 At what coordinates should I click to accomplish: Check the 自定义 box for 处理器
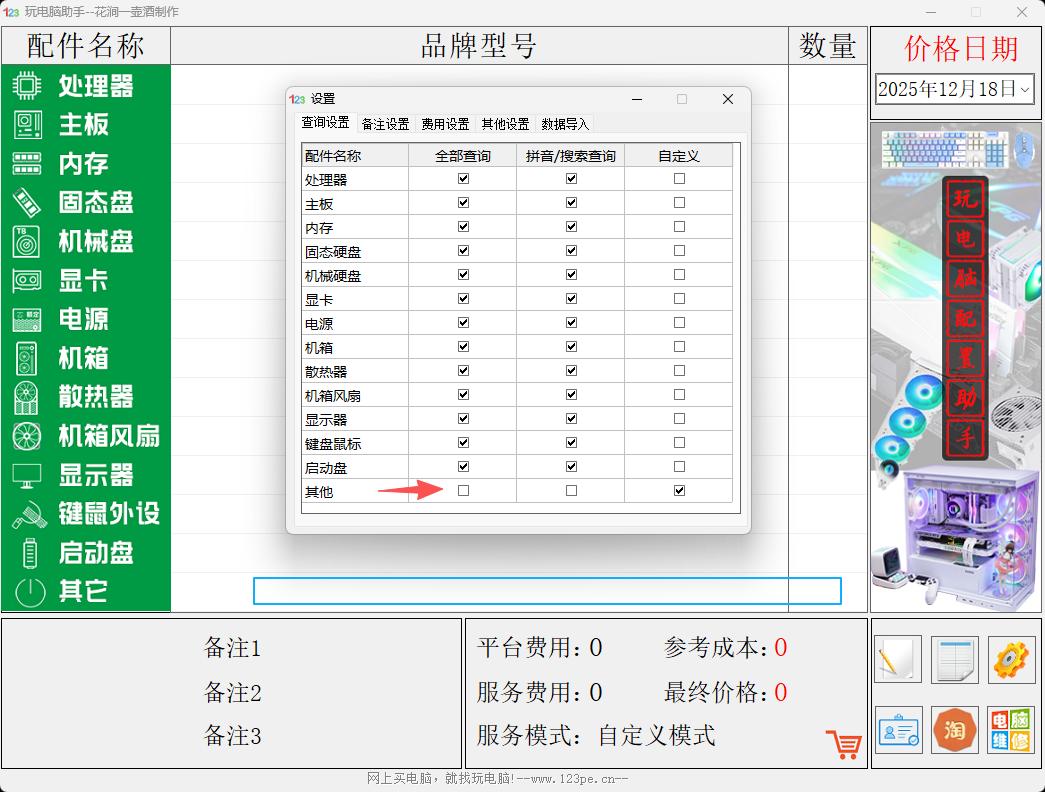click(x=679, y=178)
